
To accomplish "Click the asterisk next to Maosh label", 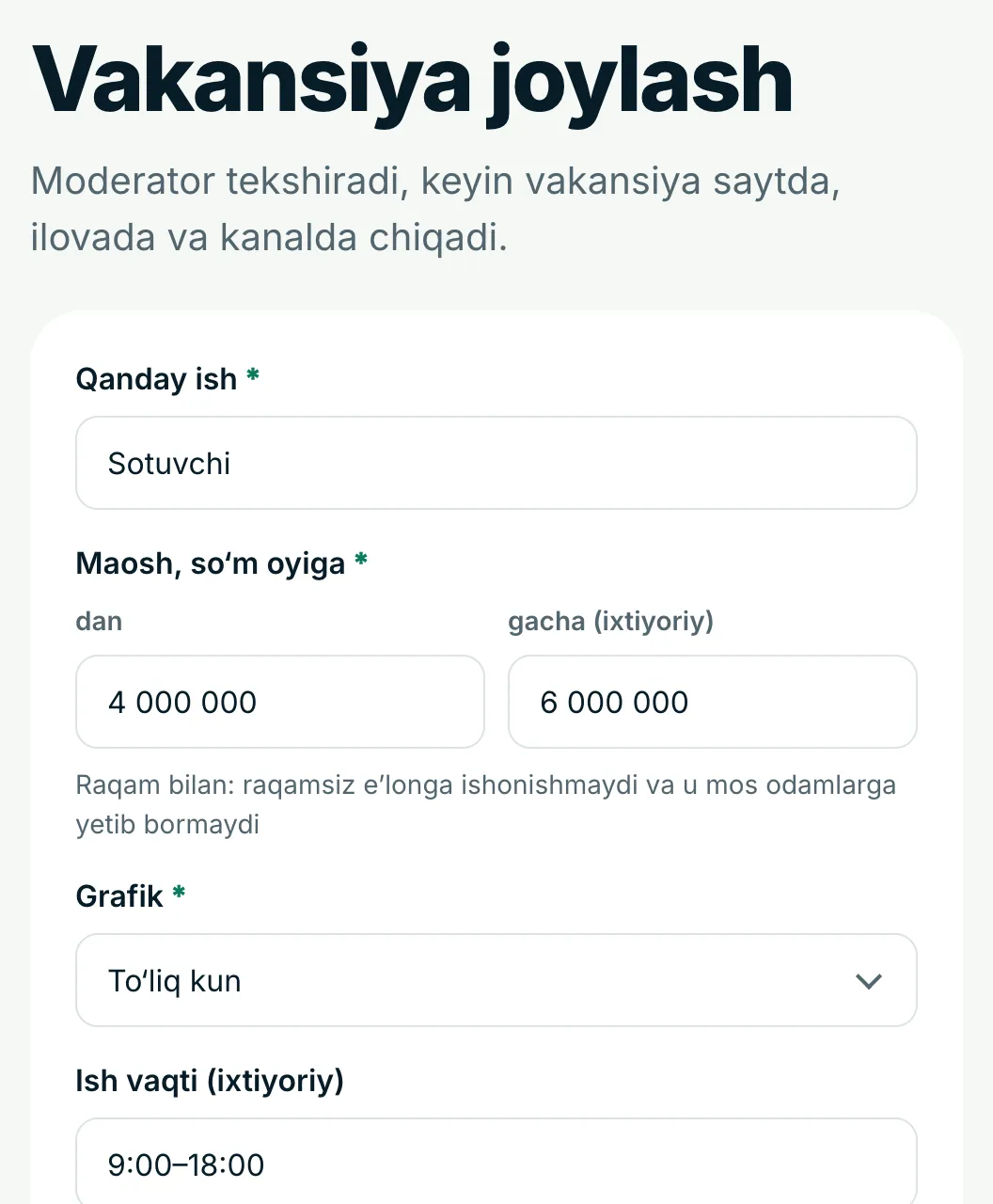I will [x=360, y=560].
